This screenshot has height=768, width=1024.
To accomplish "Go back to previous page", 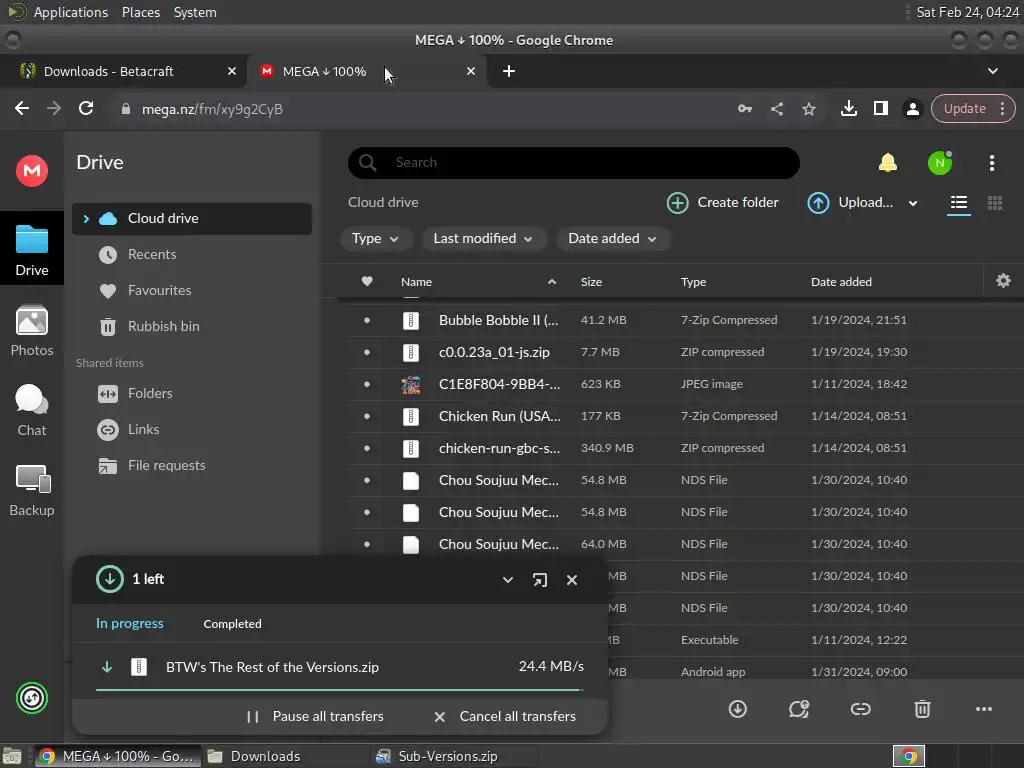I will point(22,108).
